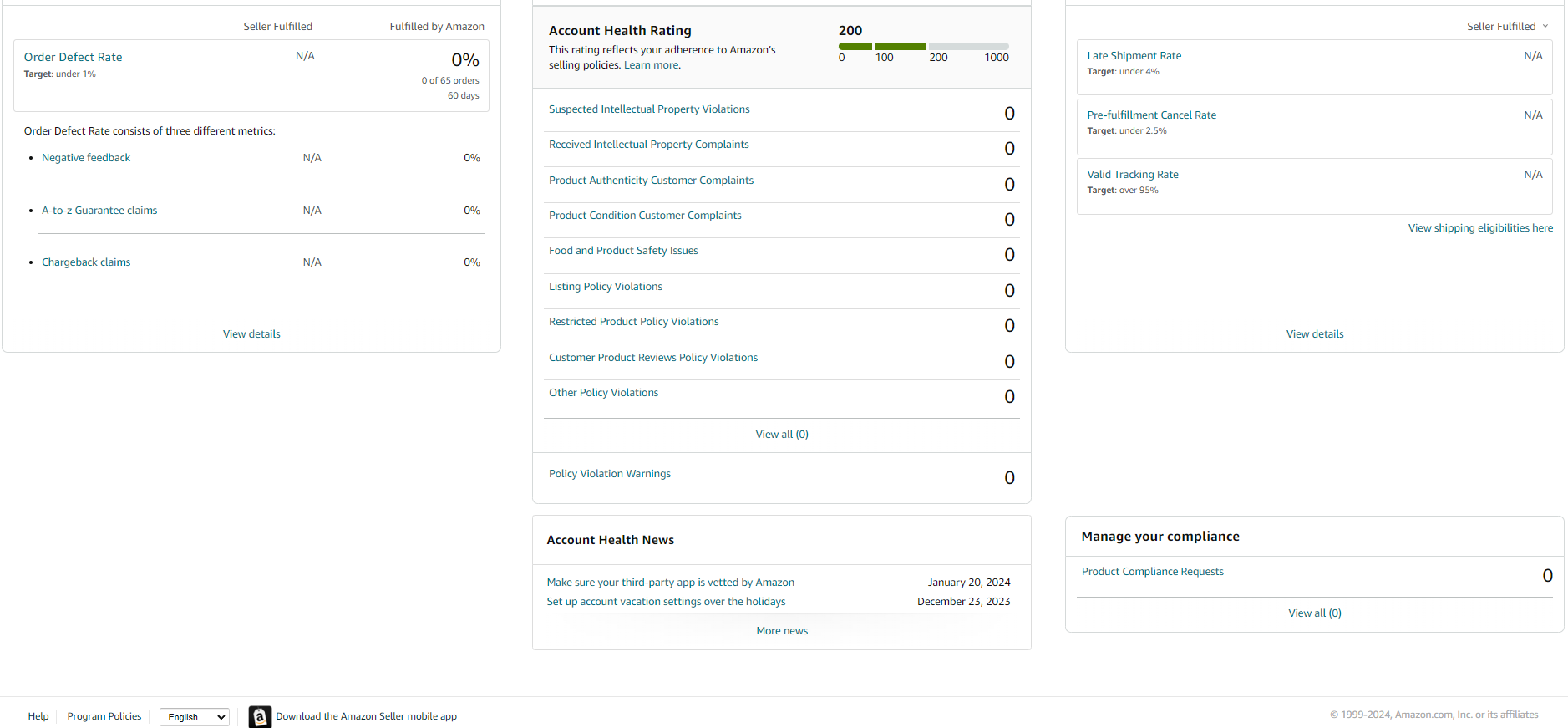Click the Account Health Rating progress bar
1568x728 pixels.
click(924, 46)
